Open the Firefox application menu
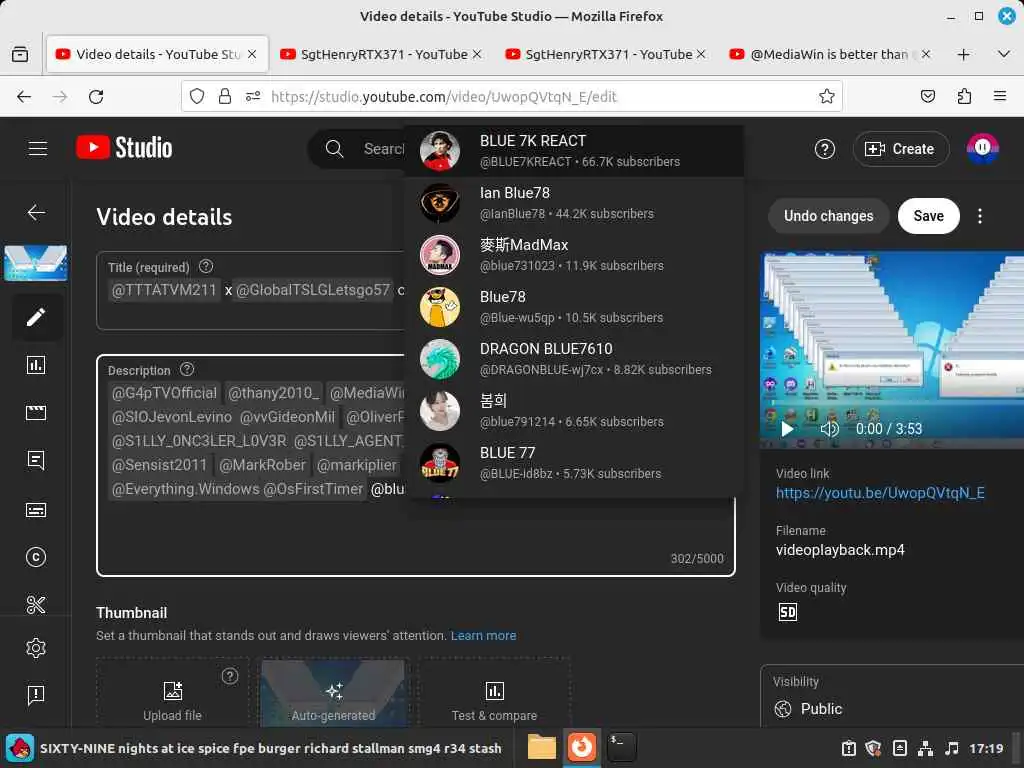The image size is (1024, 768). click(x=999, y=97)
